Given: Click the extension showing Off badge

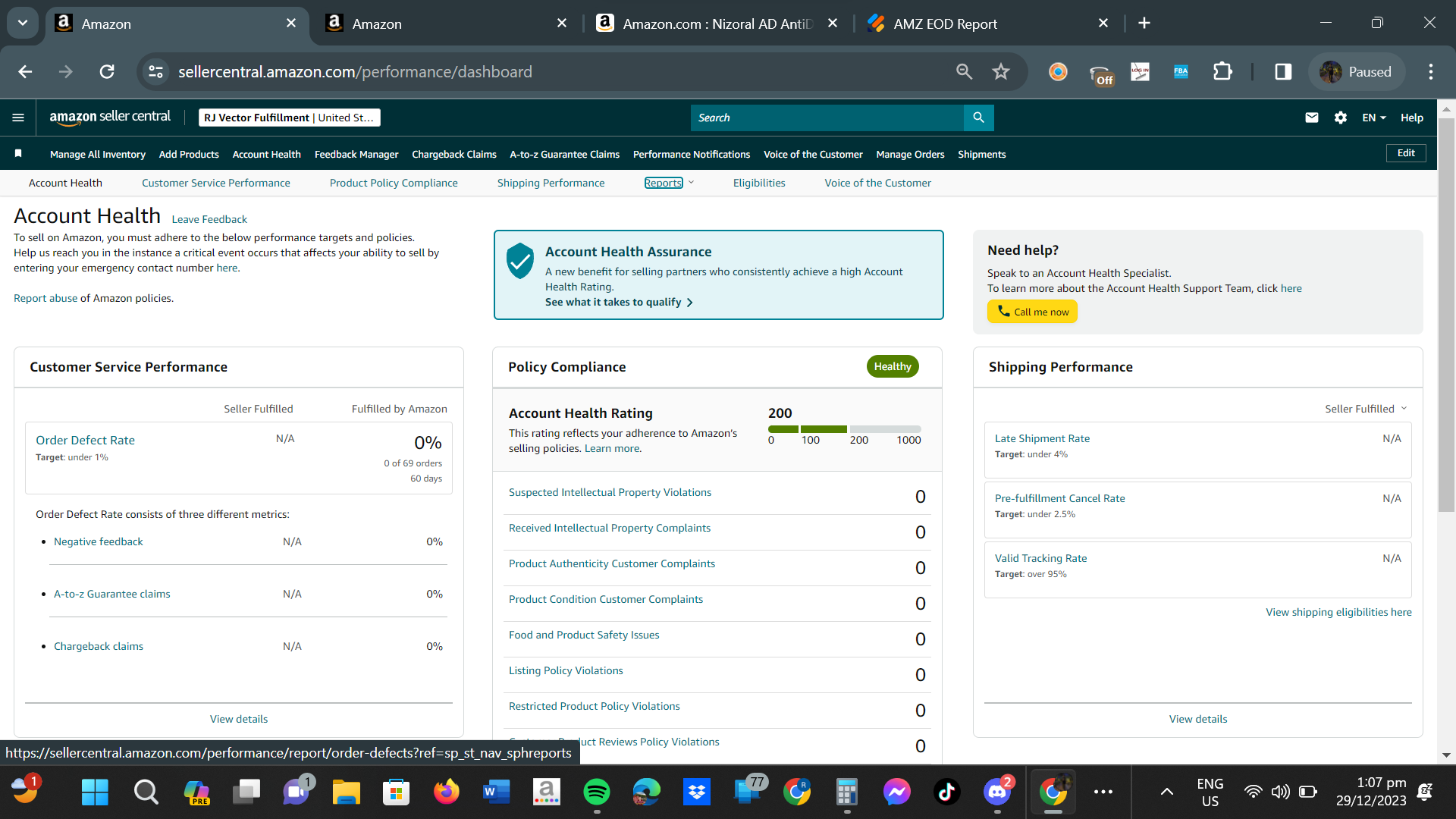Looking at the screenshot, I should (1101, 74).
